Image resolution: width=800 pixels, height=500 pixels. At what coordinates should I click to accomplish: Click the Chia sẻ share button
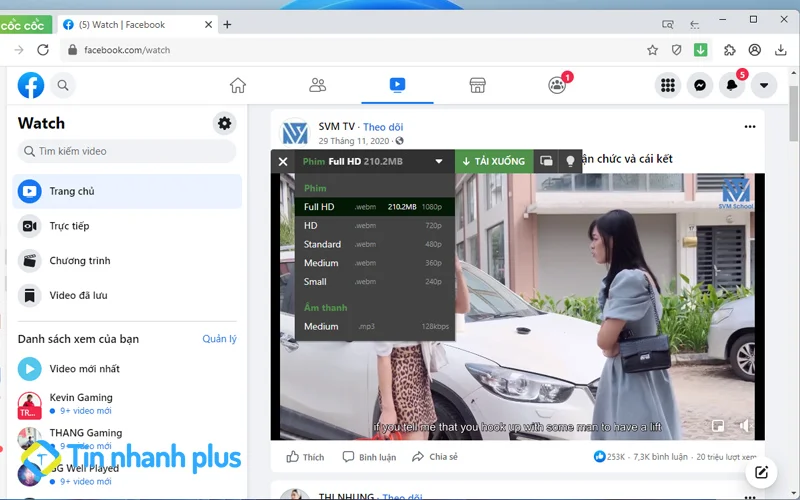435,457
